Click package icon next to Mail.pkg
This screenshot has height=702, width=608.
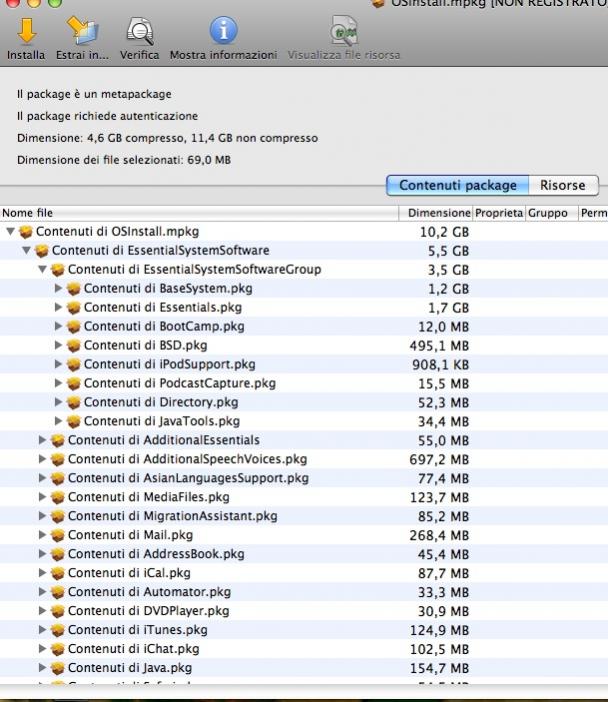[x=58, y=535]
